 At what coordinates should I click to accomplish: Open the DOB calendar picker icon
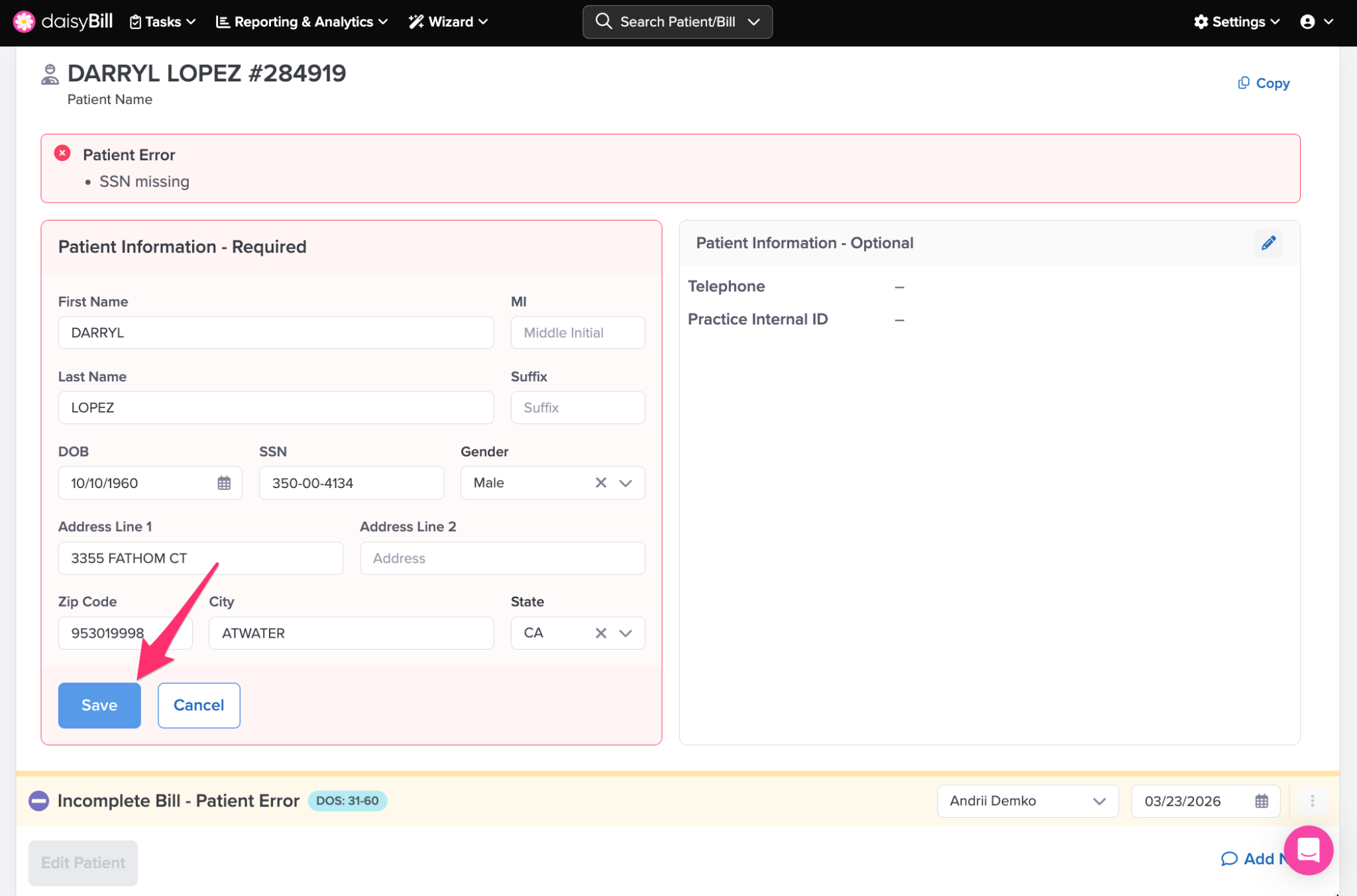pyautogui.click(x=224, y=483)
